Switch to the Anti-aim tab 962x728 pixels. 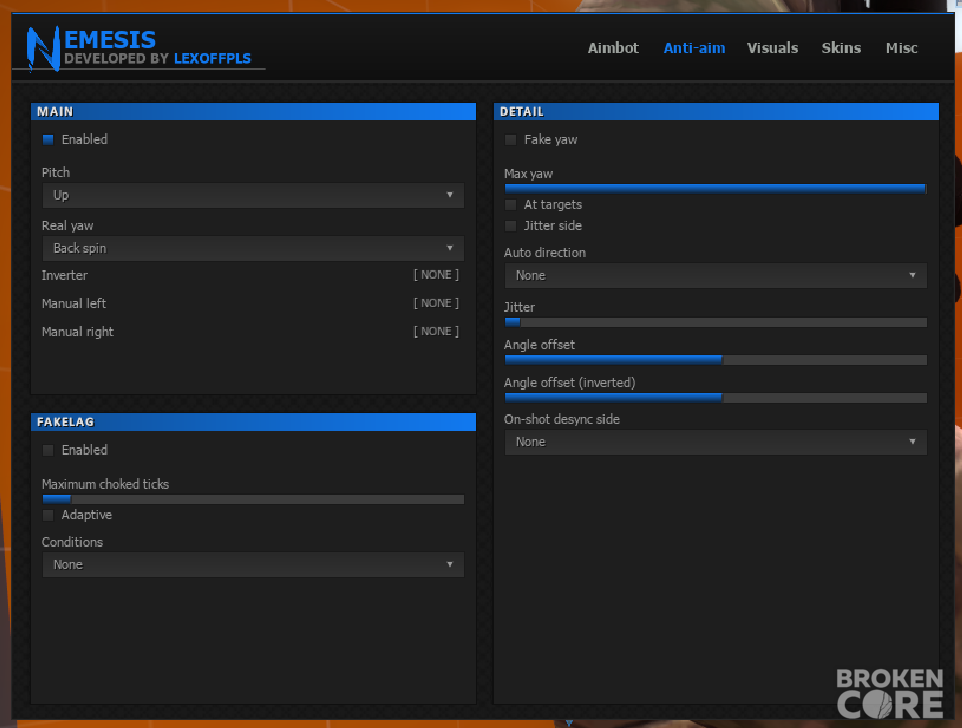(x=694, y=48)
